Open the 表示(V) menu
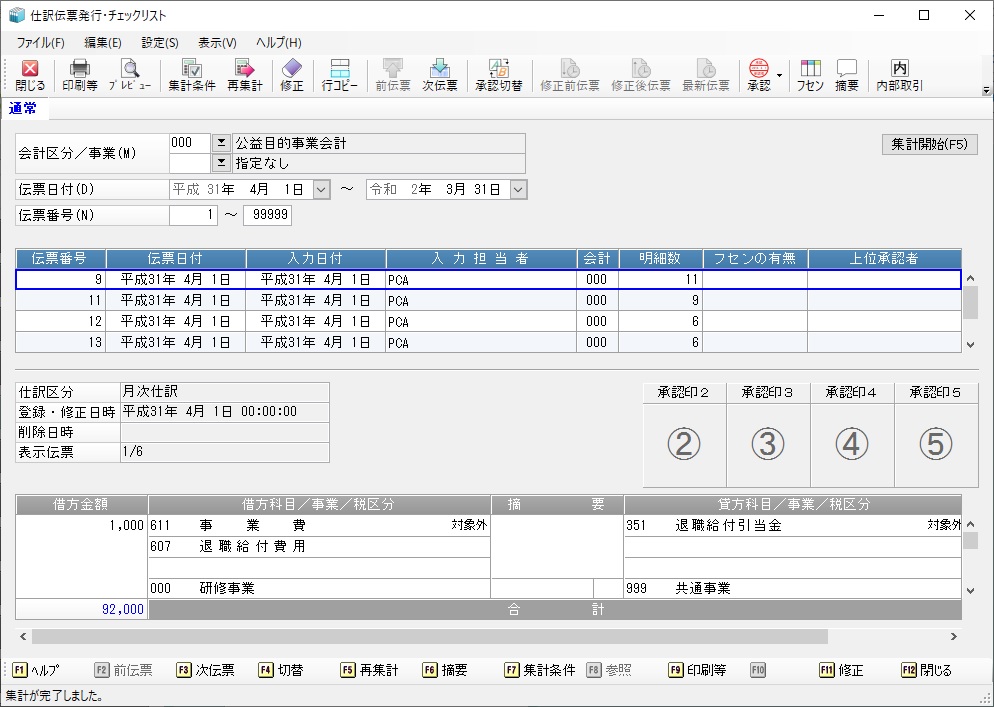Screen dimensions: 994x707 (217, 43)
